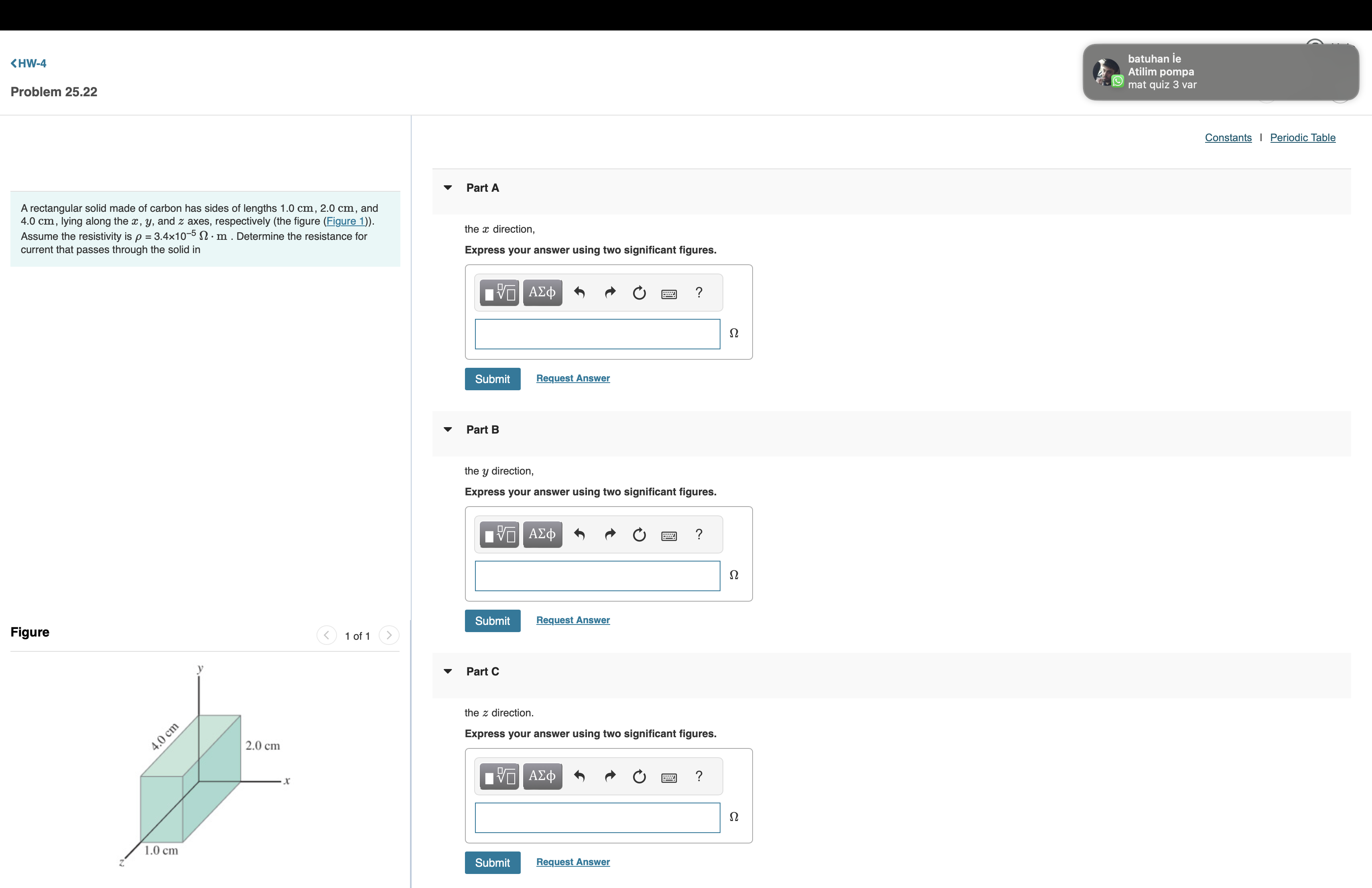Collapse the Part C section
1372x888 pixels.
[x=448, y=671]
